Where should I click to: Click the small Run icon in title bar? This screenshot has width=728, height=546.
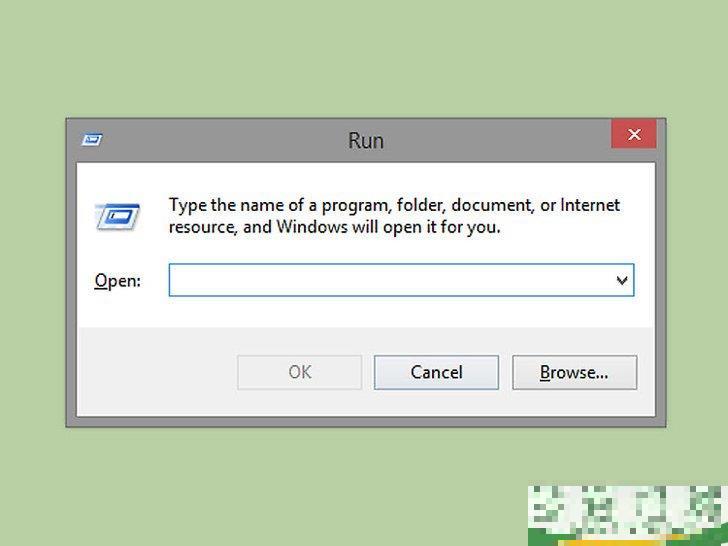(92, 139)
